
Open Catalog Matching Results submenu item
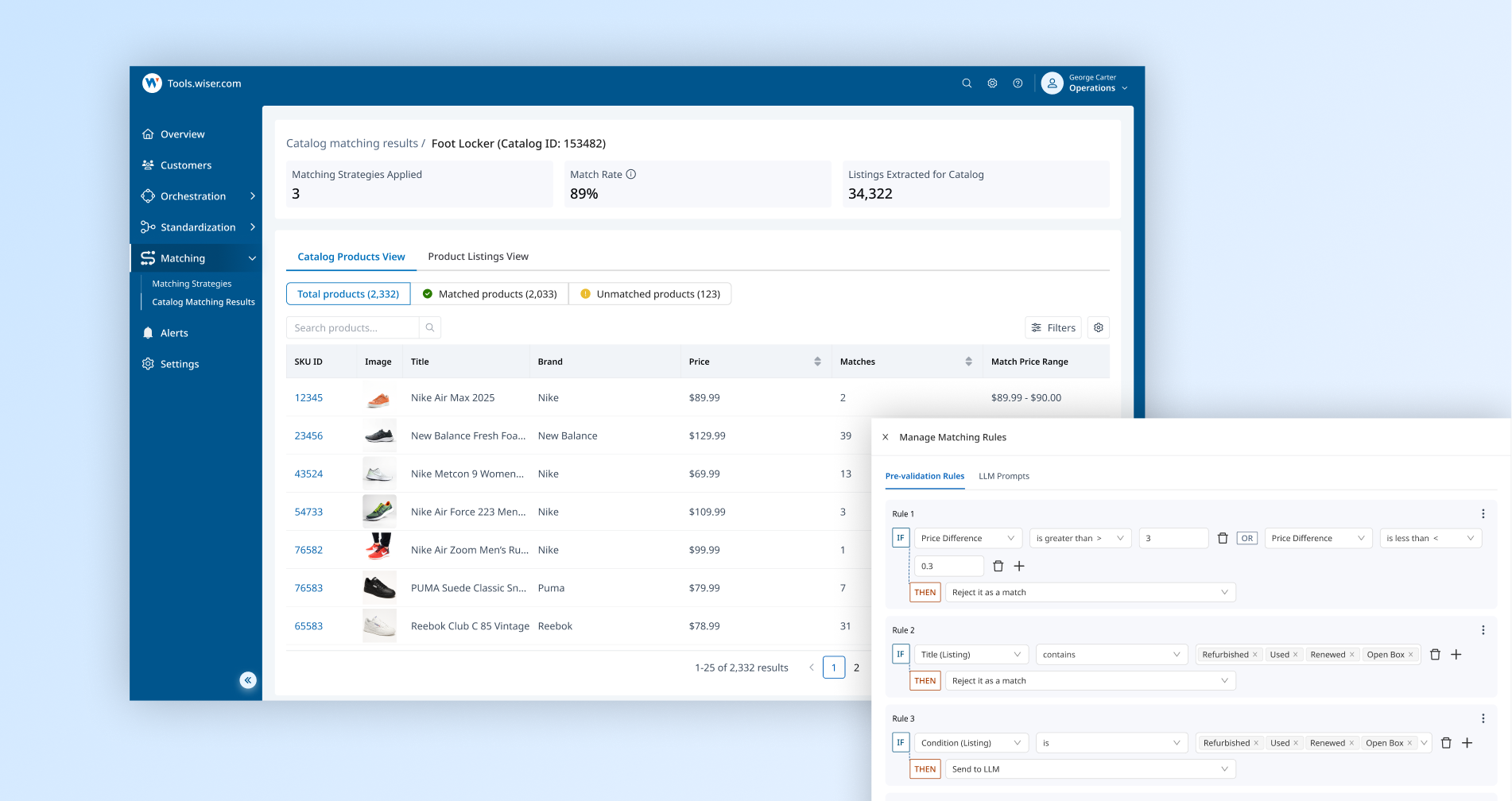tap(204, 302)
